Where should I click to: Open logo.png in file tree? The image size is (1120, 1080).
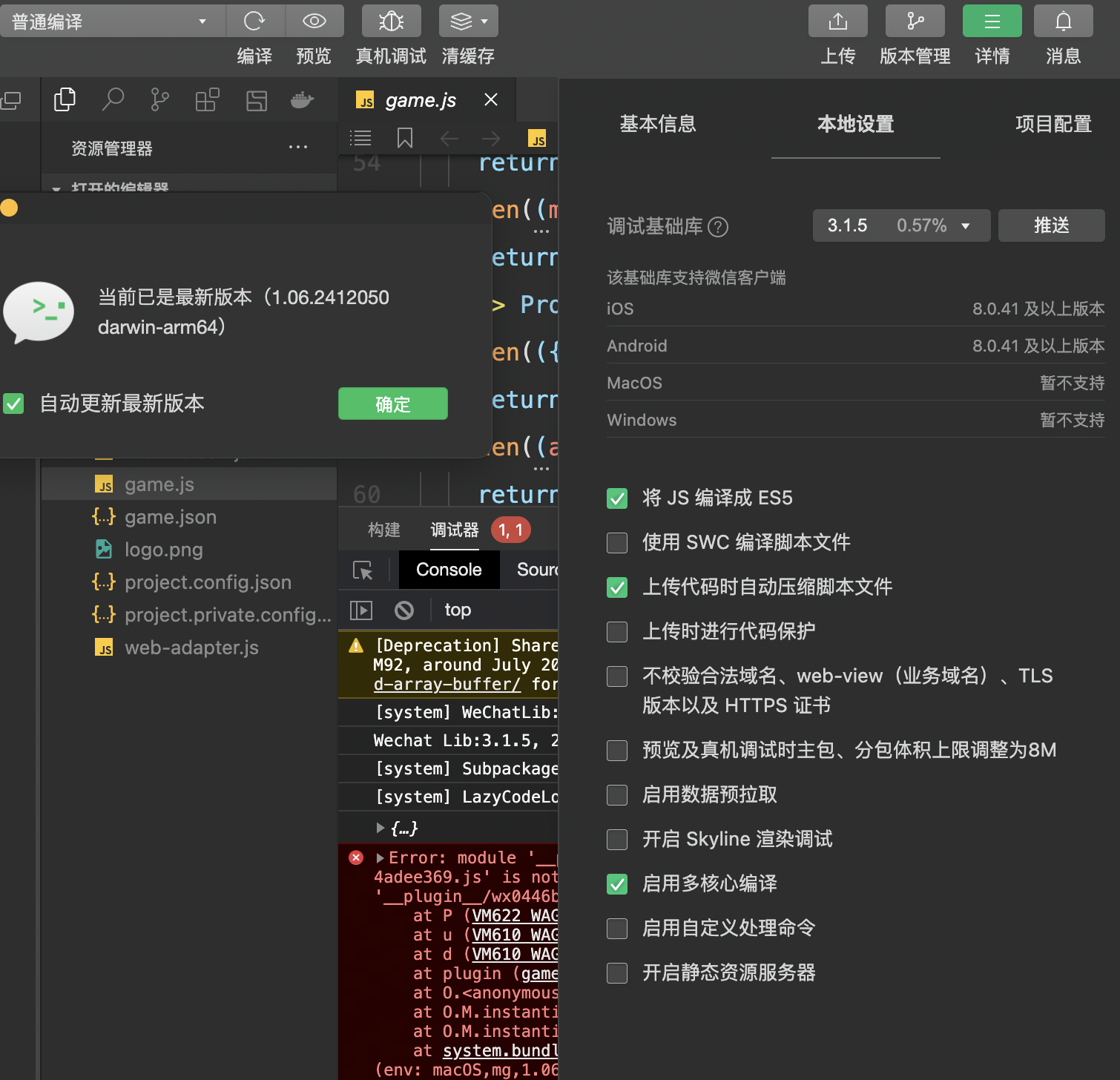click(x=189, y=550)
